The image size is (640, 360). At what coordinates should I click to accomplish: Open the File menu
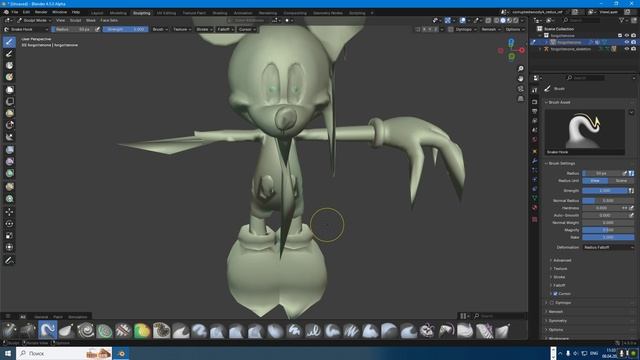[x=15, y=12]
